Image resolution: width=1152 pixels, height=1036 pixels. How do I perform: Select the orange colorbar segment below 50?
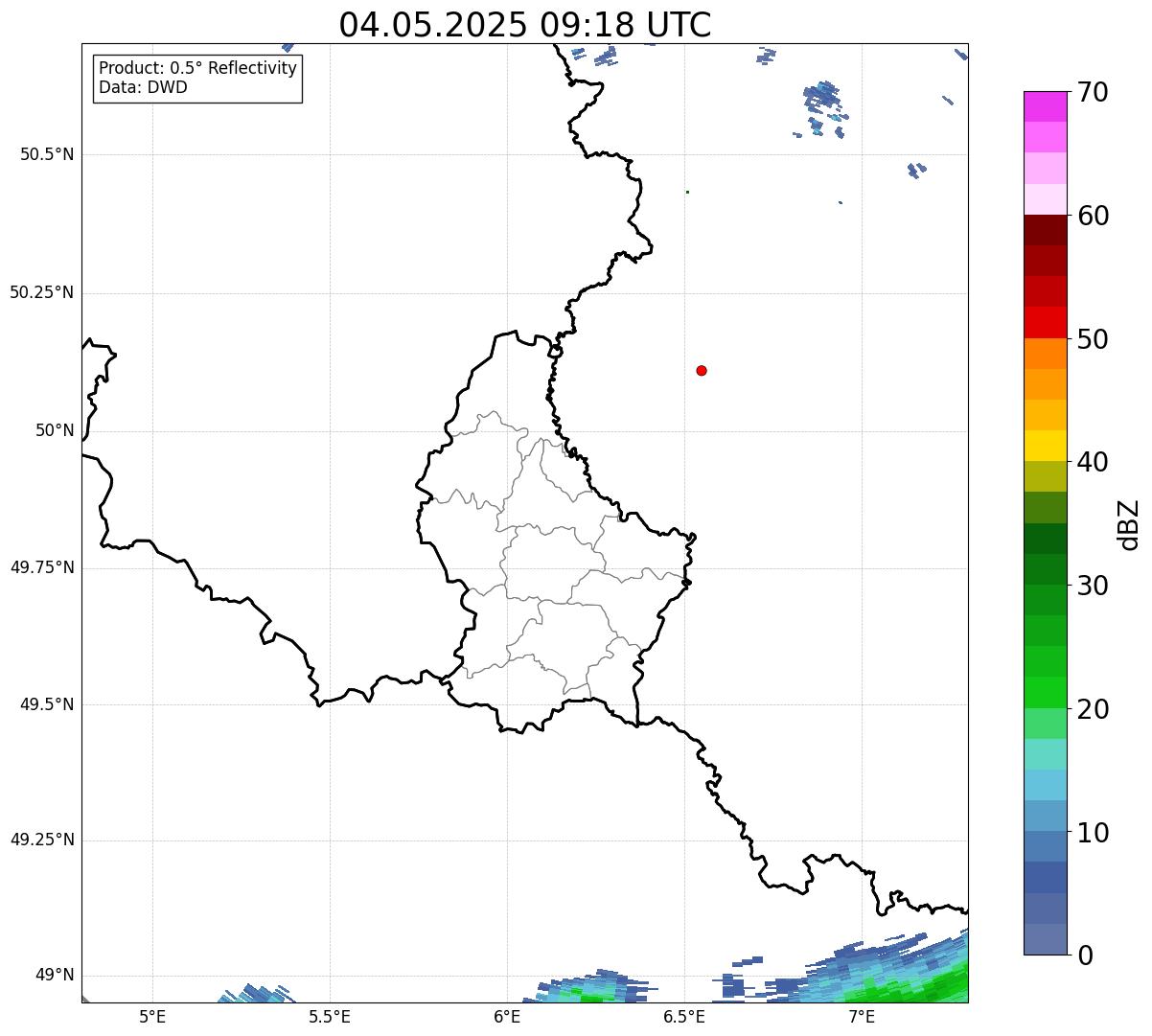[x=1045, y=354]
